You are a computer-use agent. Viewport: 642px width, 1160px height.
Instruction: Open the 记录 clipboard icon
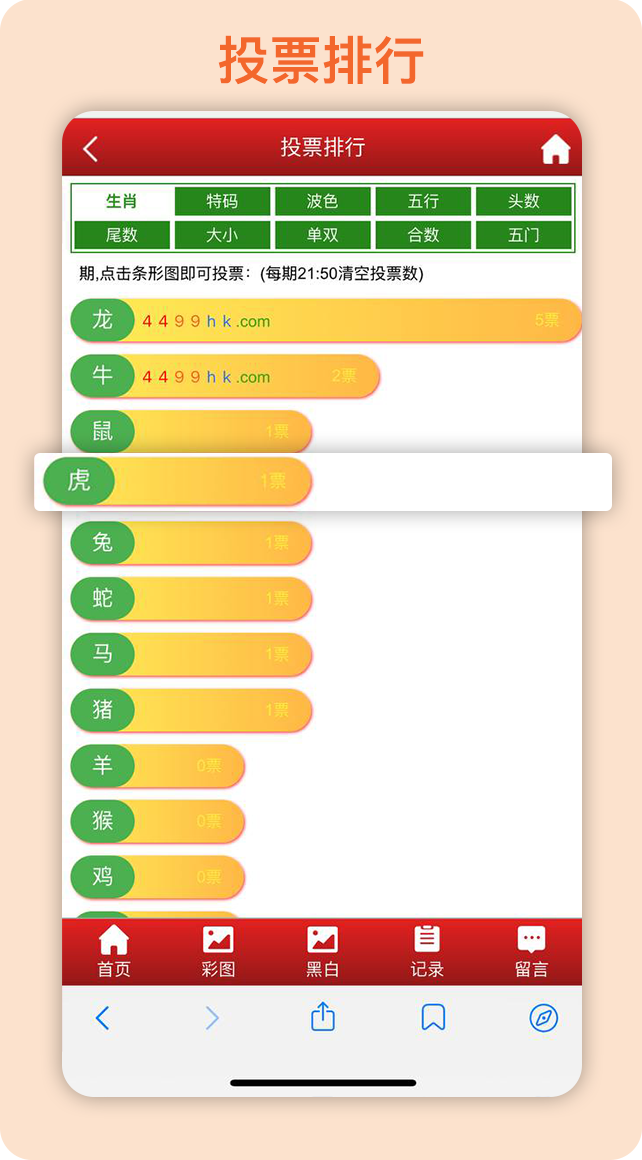pyautogui.click(x=427, y=951)
